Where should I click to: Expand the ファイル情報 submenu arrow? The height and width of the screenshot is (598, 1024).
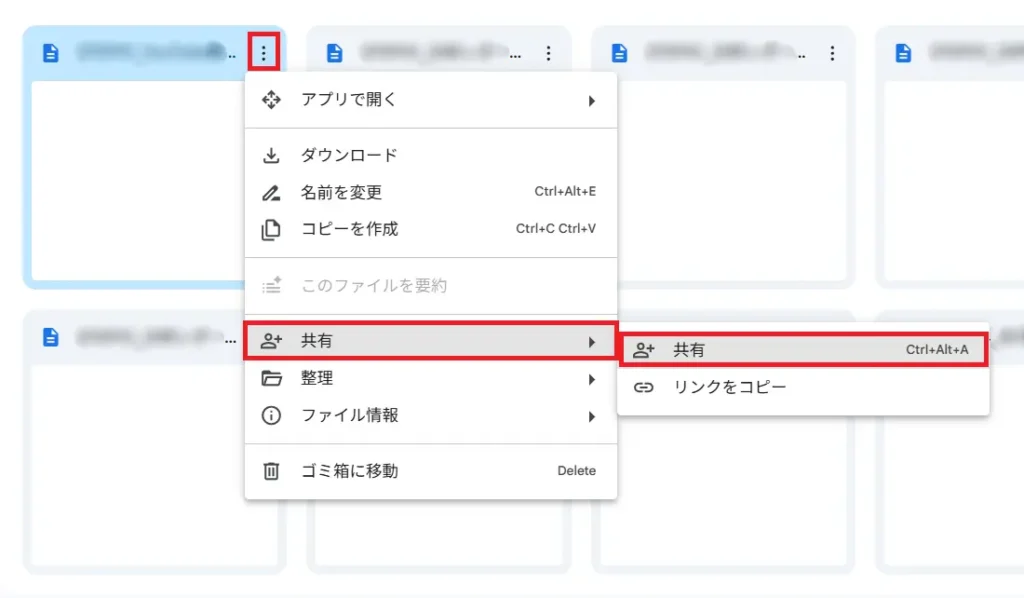point(592,415)
